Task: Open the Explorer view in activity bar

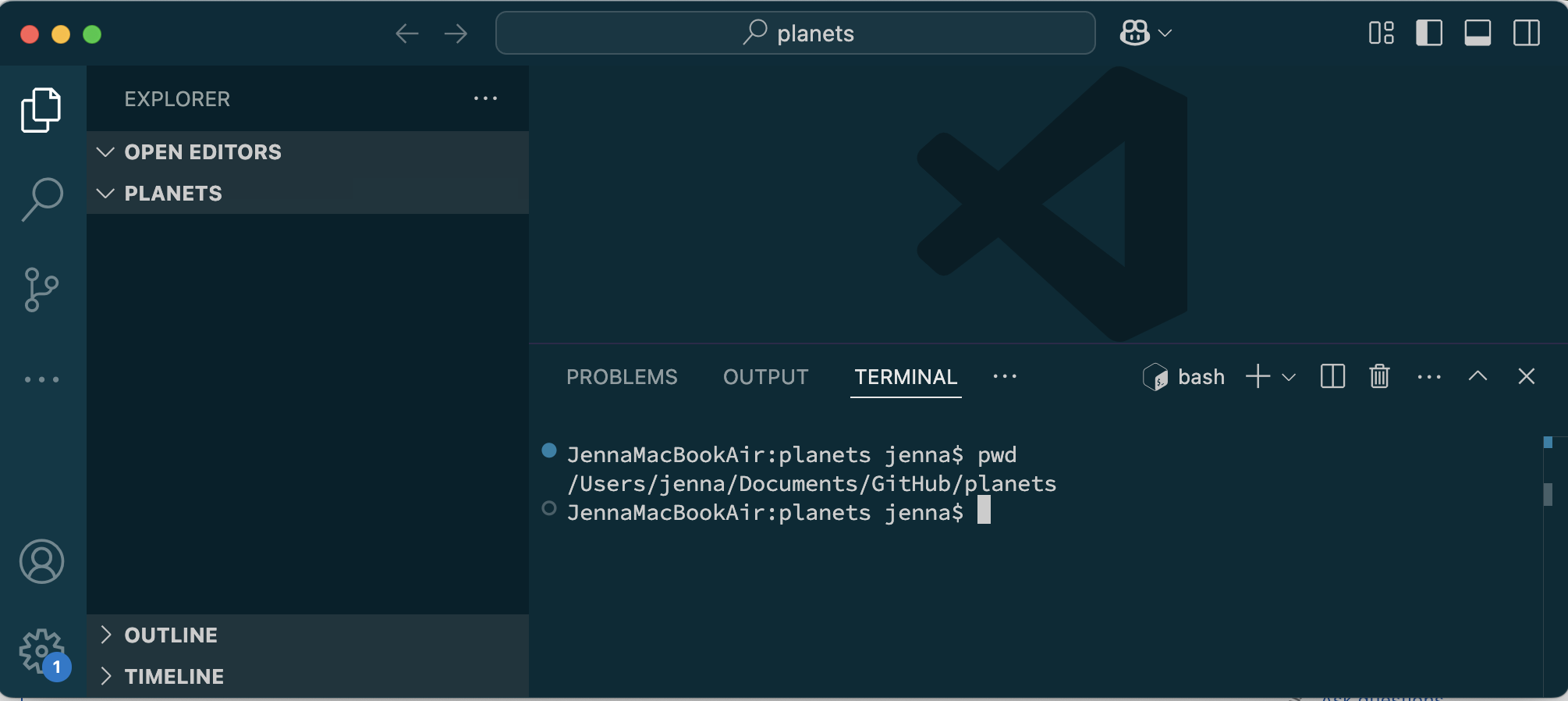Action: (x=41, y=110)
